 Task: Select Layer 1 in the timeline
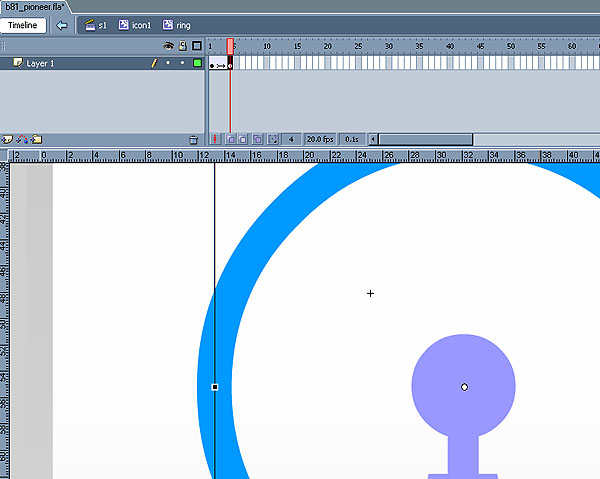pyautogui.click(x=102, y=63)
